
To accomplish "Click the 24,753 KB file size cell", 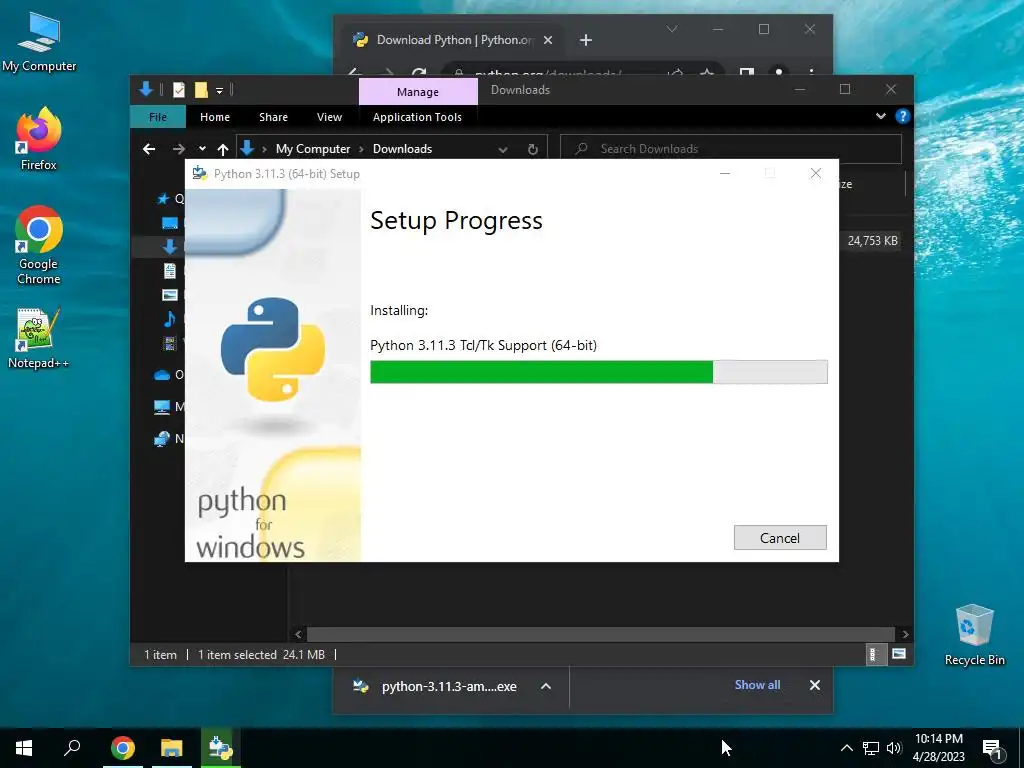I will point(872,240).
